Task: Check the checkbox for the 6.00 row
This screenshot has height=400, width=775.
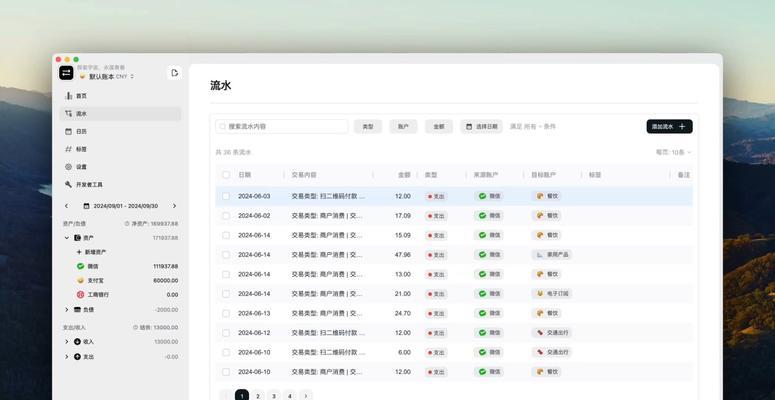Action: pos(226,353)
